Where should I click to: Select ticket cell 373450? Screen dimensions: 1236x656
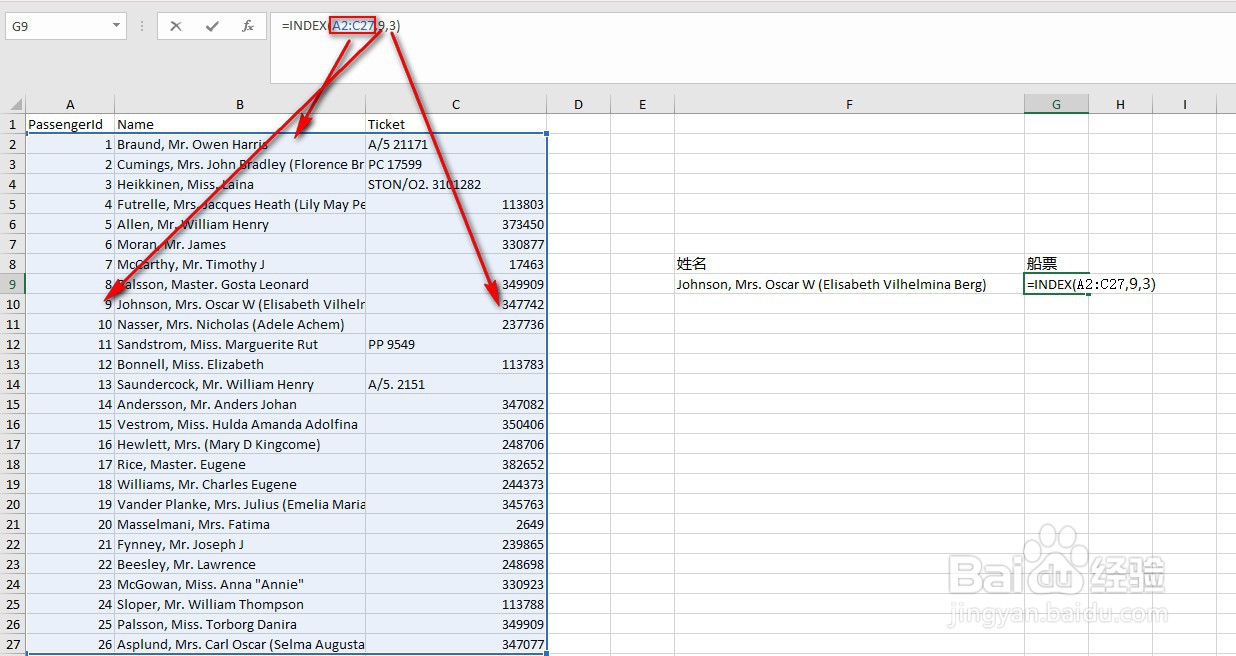click(456, 224)
